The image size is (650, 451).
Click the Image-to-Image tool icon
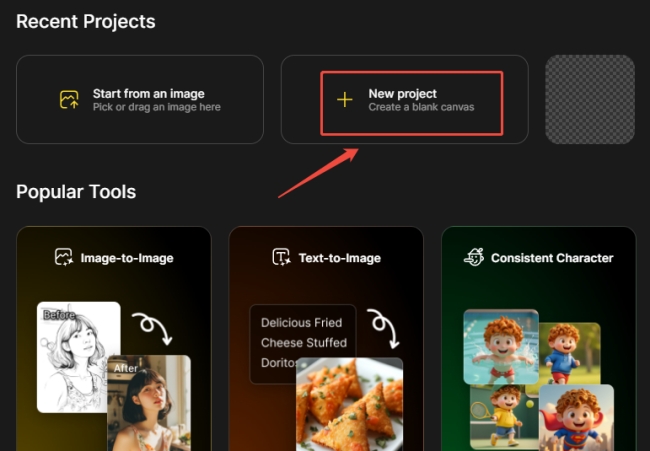point(64,258)
